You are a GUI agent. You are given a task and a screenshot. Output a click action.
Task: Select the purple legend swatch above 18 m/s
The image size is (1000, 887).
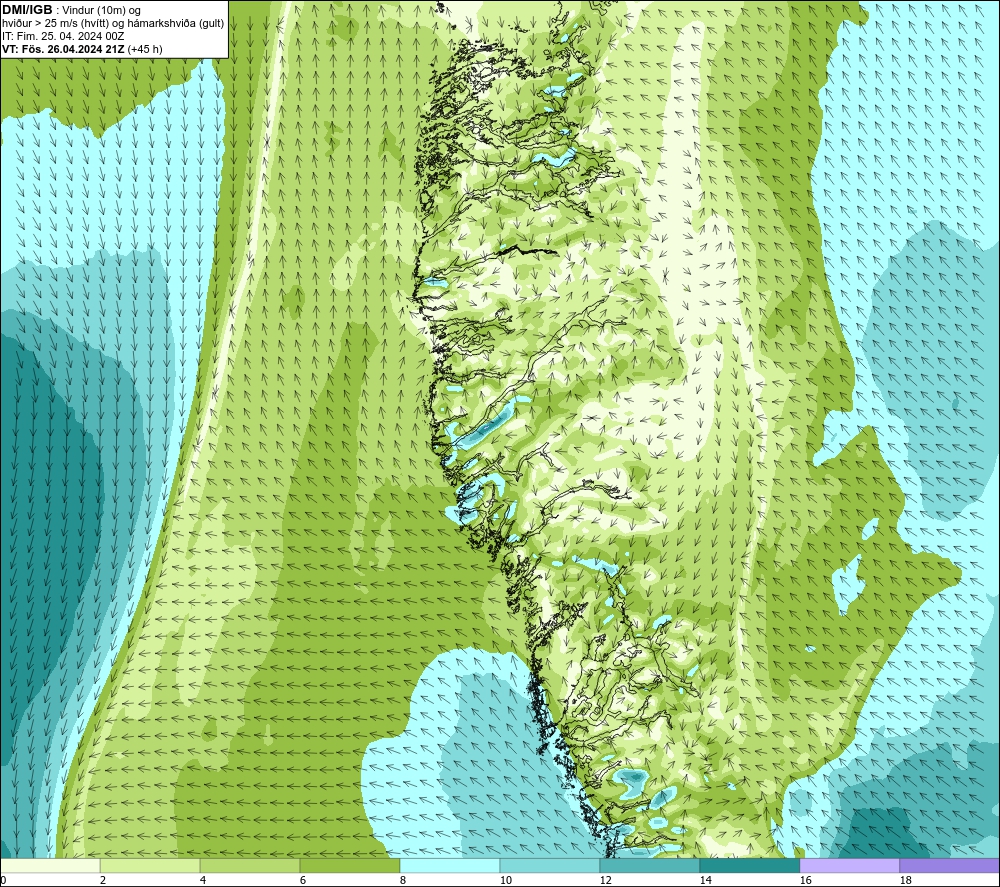coord(950,865)
